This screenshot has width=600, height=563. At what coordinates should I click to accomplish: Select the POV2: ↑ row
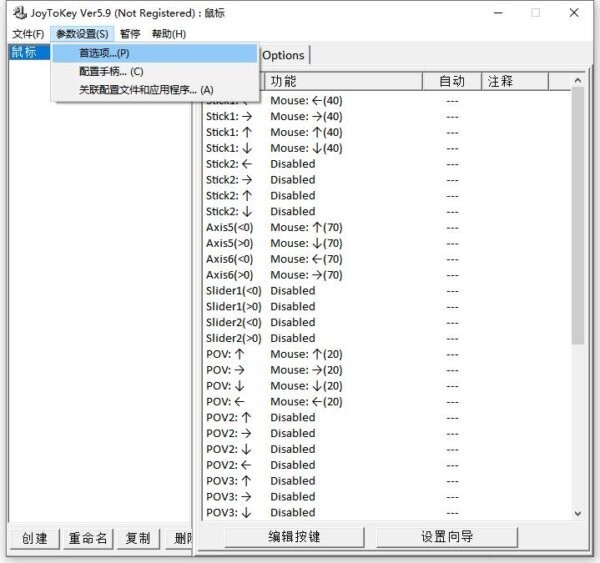(386, 418)
